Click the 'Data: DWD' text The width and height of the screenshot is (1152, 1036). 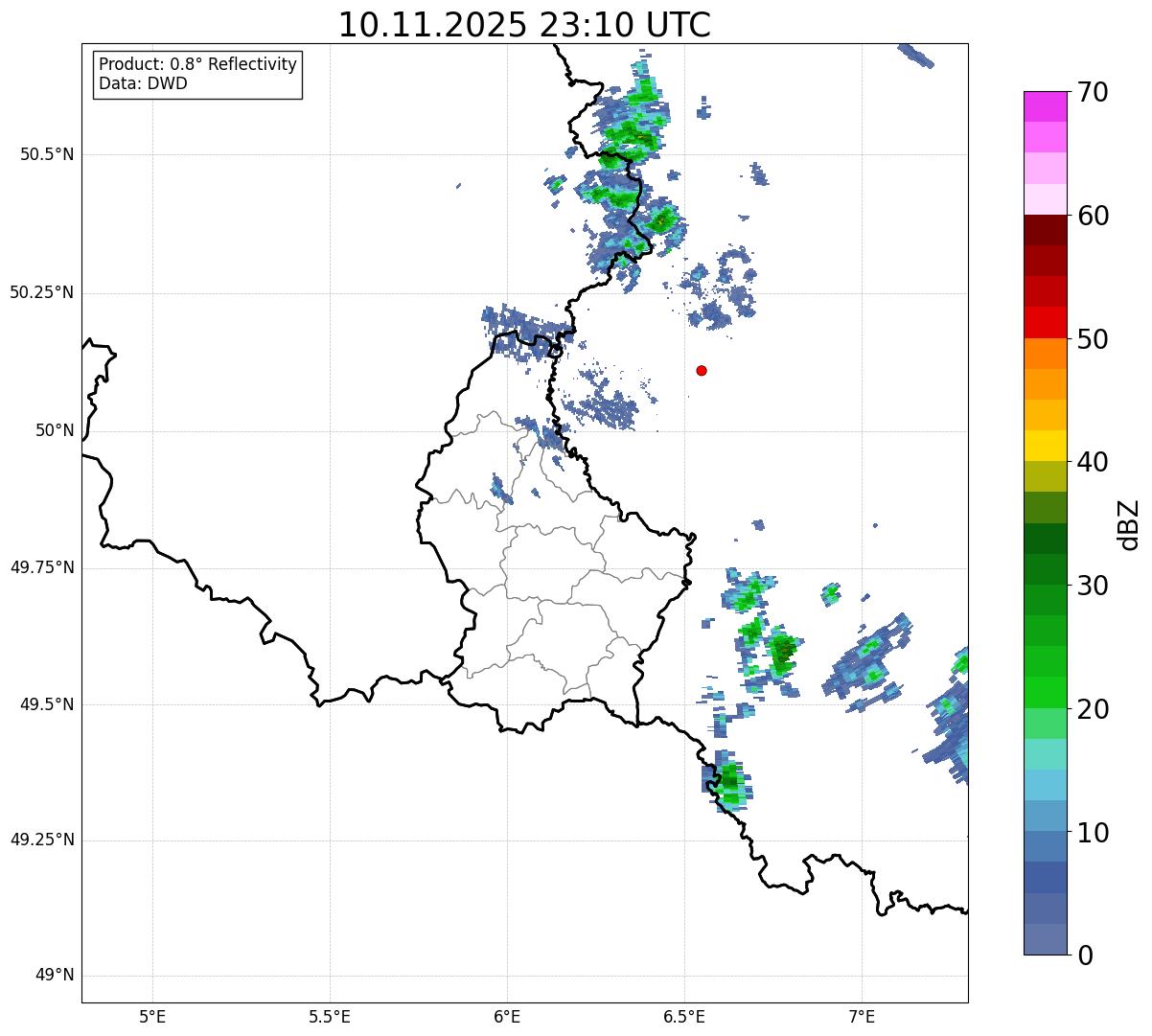(x=143, y=83)
